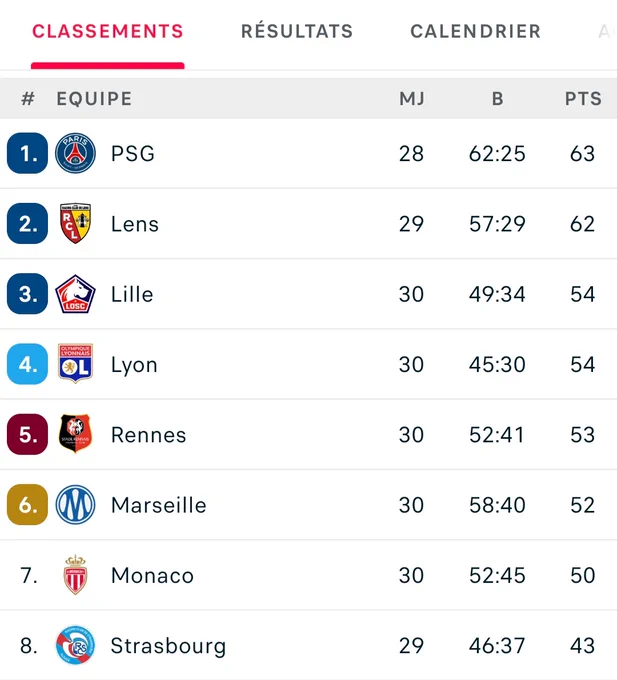
Task: Click the MJ column header
Action: pyautogui.click(x=412, y=99)
